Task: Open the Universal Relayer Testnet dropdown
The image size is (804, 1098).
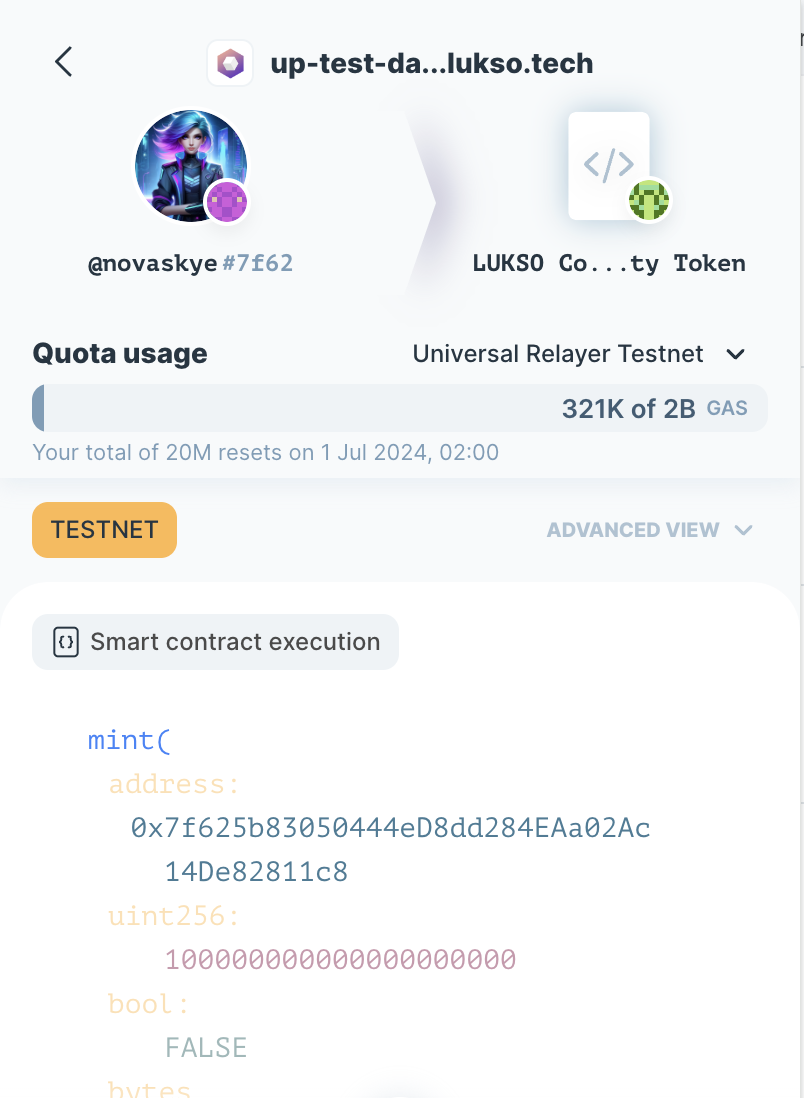Action: tap(578, 354)
